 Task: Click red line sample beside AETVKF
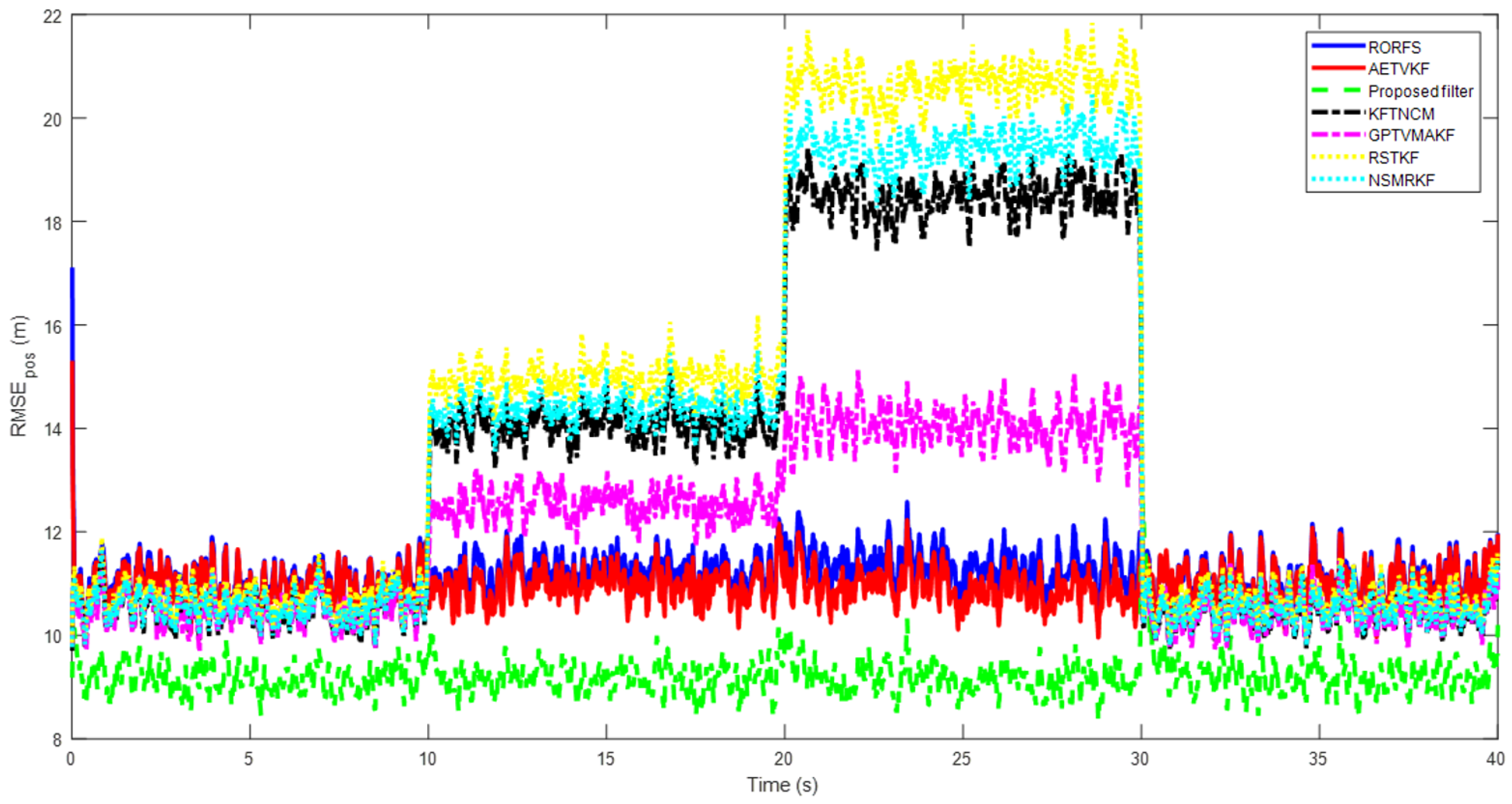[1338, 68]
